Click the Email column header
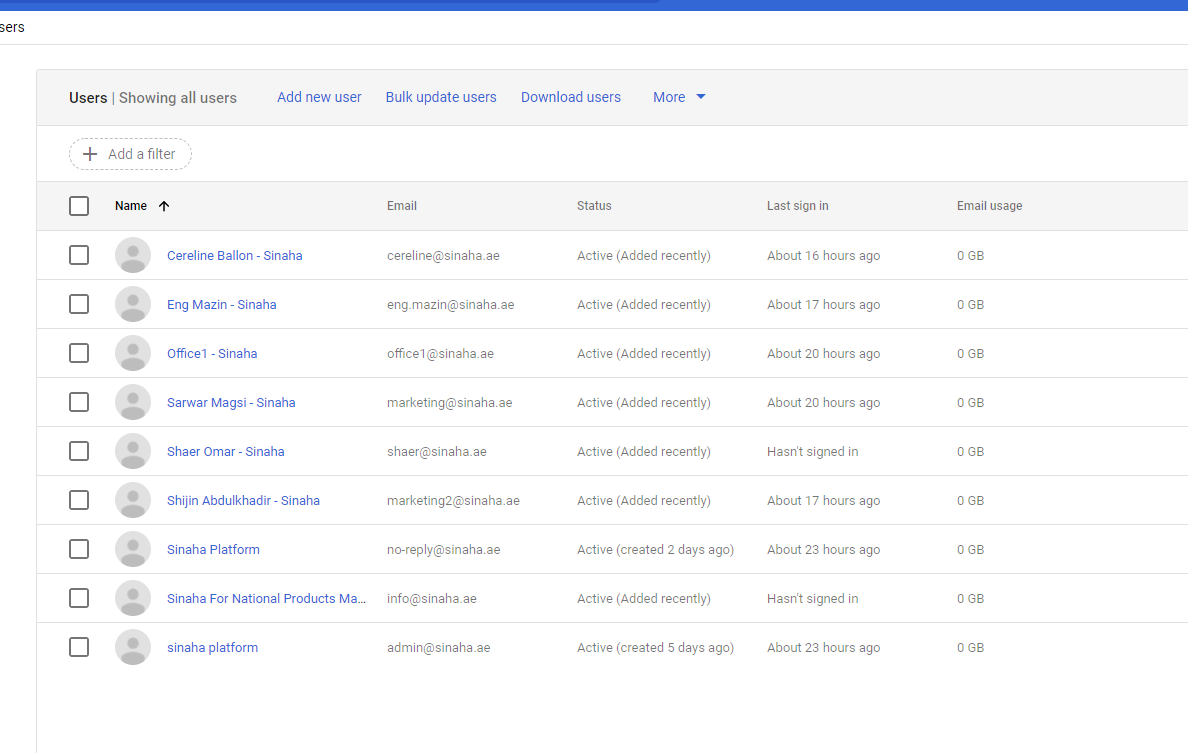This screenshot has width=1188, height=753. pos(402,206)
